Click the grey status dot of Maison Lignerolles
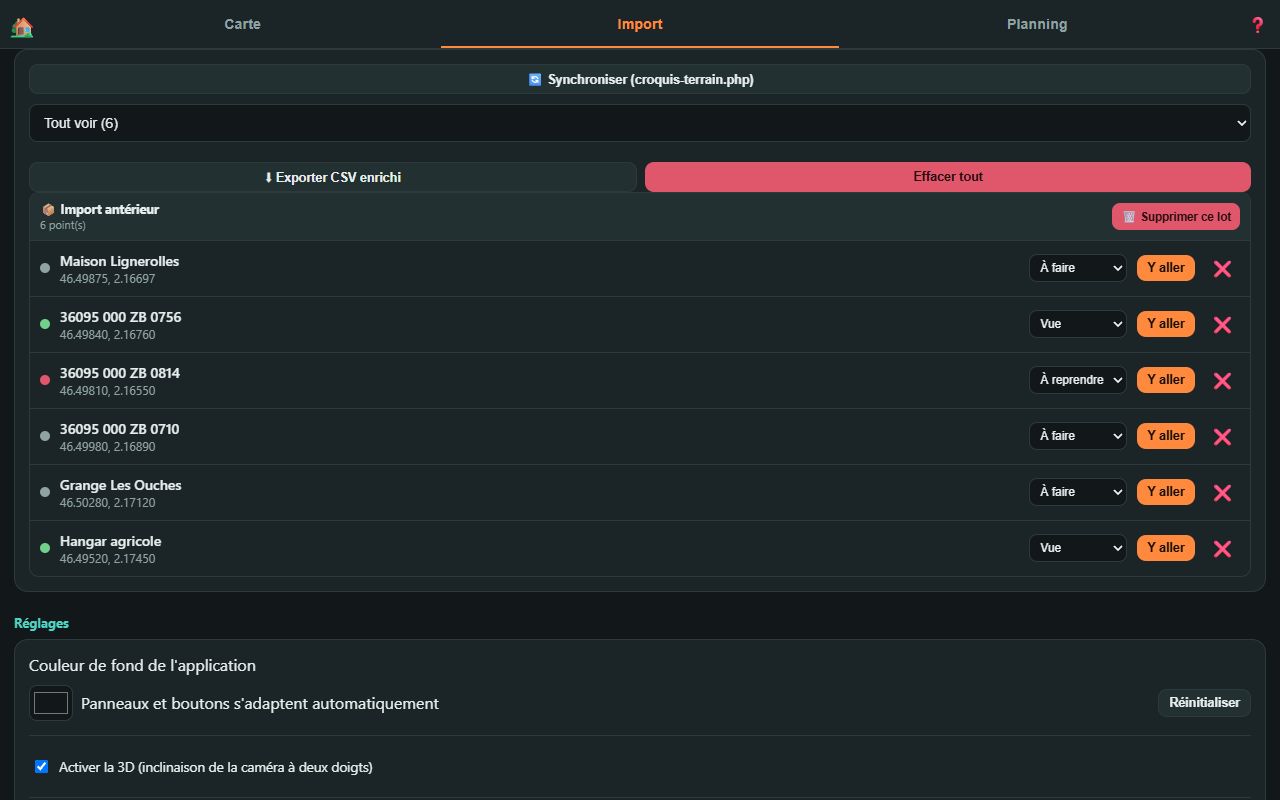 tap(45, 268)
